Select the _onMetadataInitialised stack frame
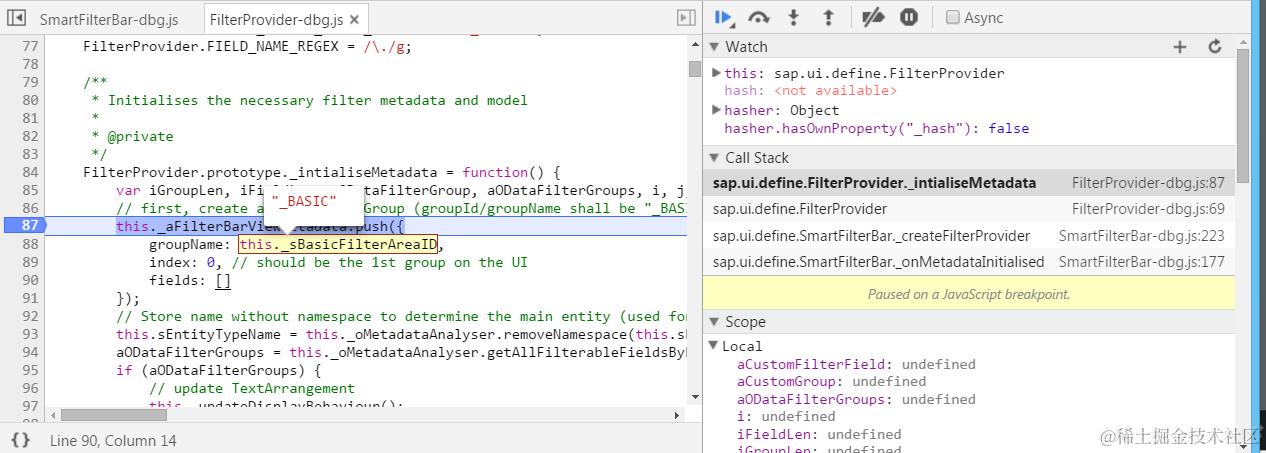 [969, 262]
